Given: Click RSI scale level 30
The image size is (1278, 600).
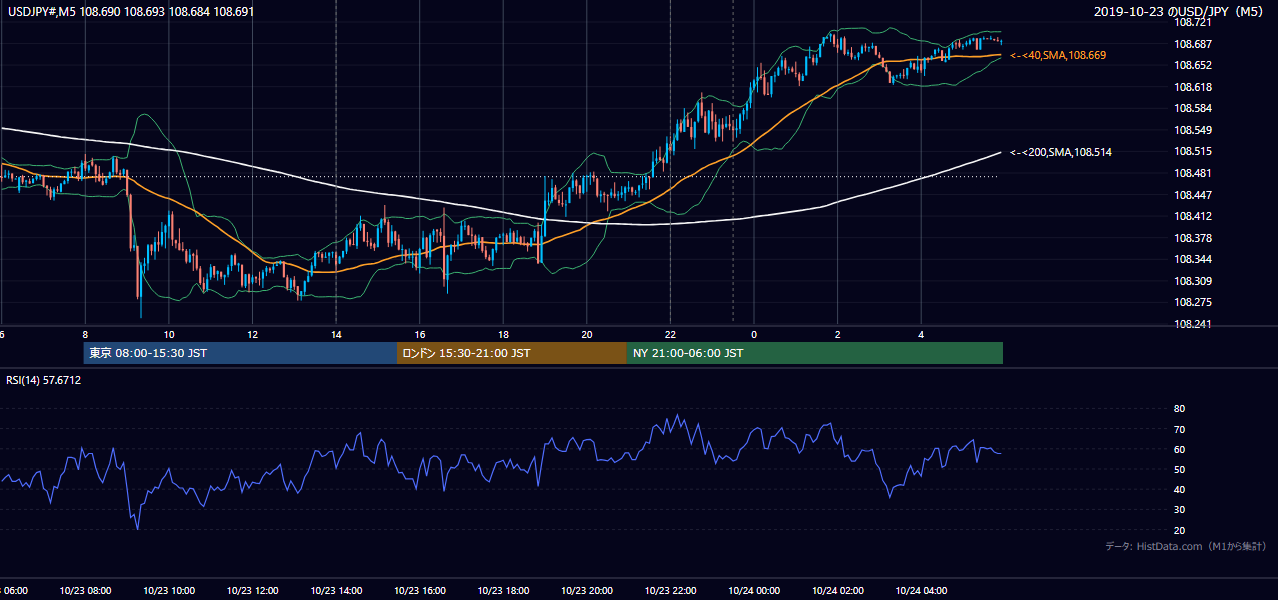Looking at the screenshot, I should pyautogui.click(x=1179, y=510).
